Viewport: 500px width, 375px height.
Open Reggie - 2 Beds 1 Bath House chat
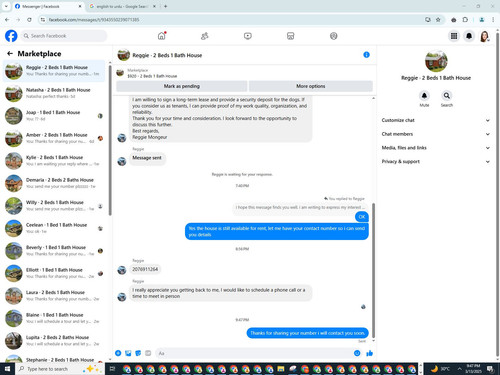tap(54, 71)
